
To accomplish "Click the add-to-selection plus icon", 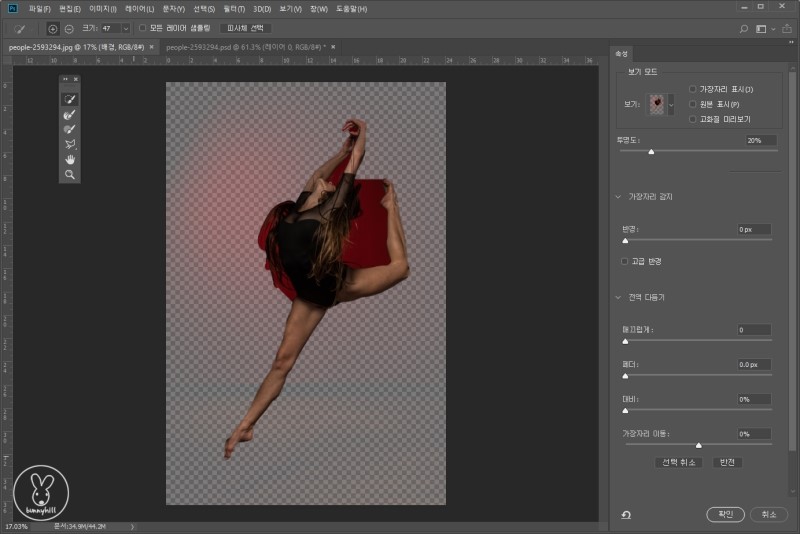I will tap(53, 28).
